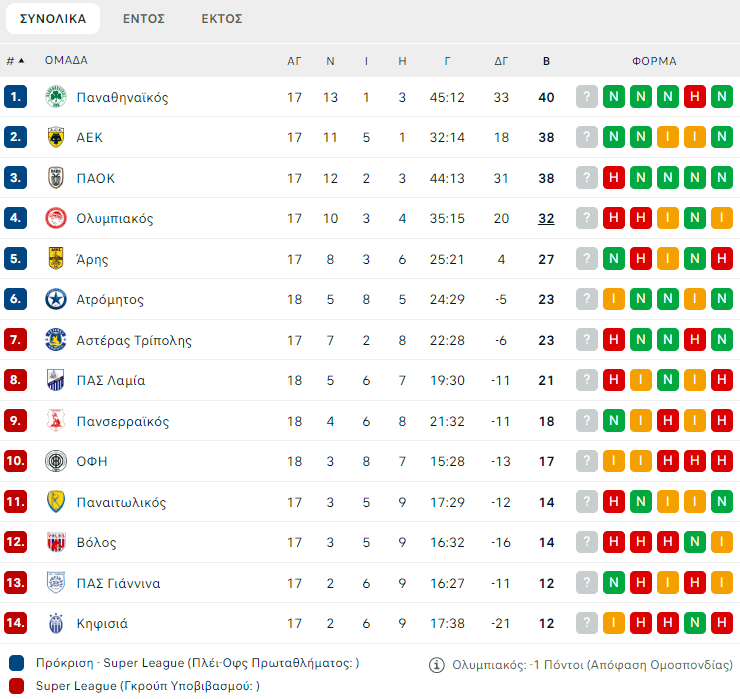Open the Αστέρας Τρίπολης team link
Image resolution: width=740 pixels, height=699 pixels.
point(134,340)
